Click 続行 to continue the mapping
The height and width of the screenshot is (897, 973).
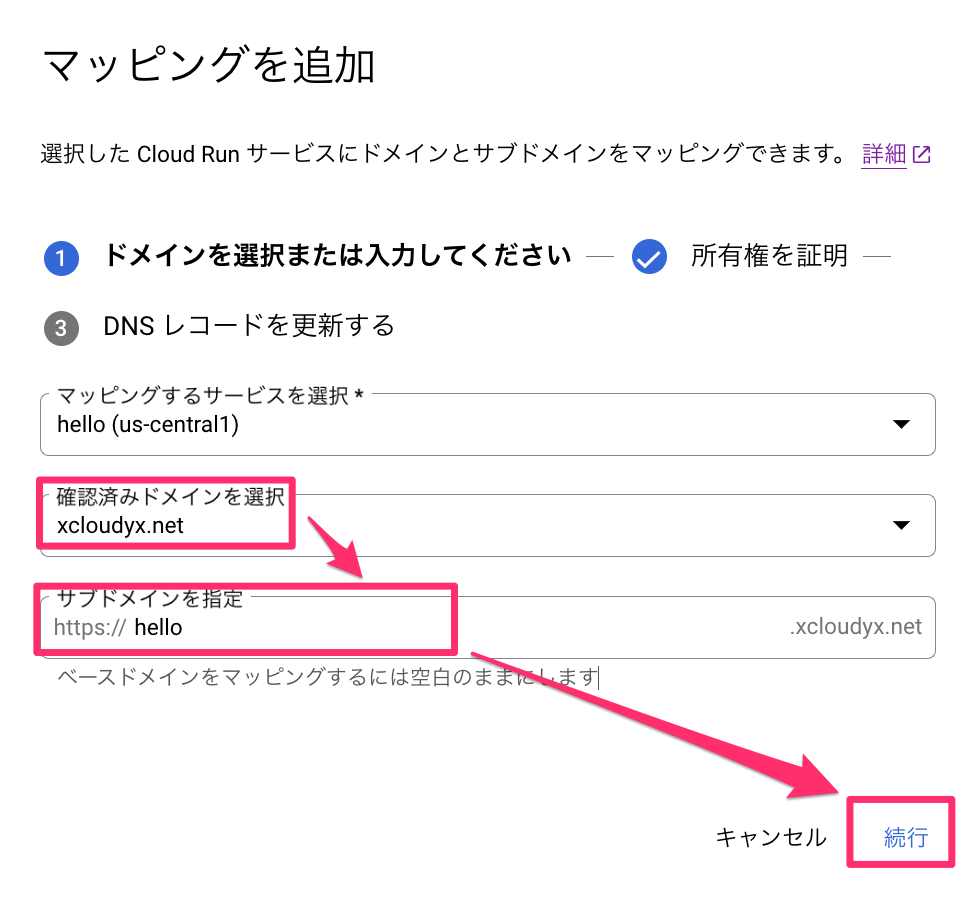coord(903,838)
